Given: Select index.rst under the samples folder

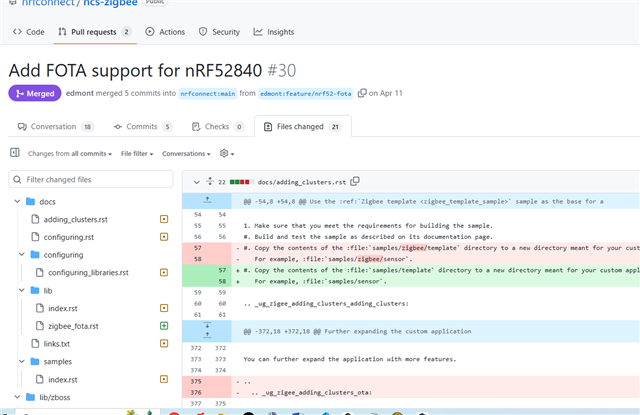Looking at the screenshot, I should coord(62,379).
